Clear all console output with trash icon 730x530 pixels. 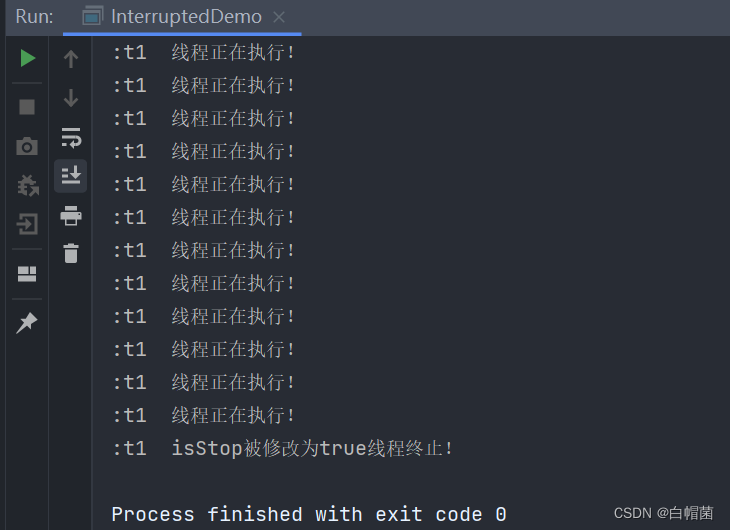point(71,253)
